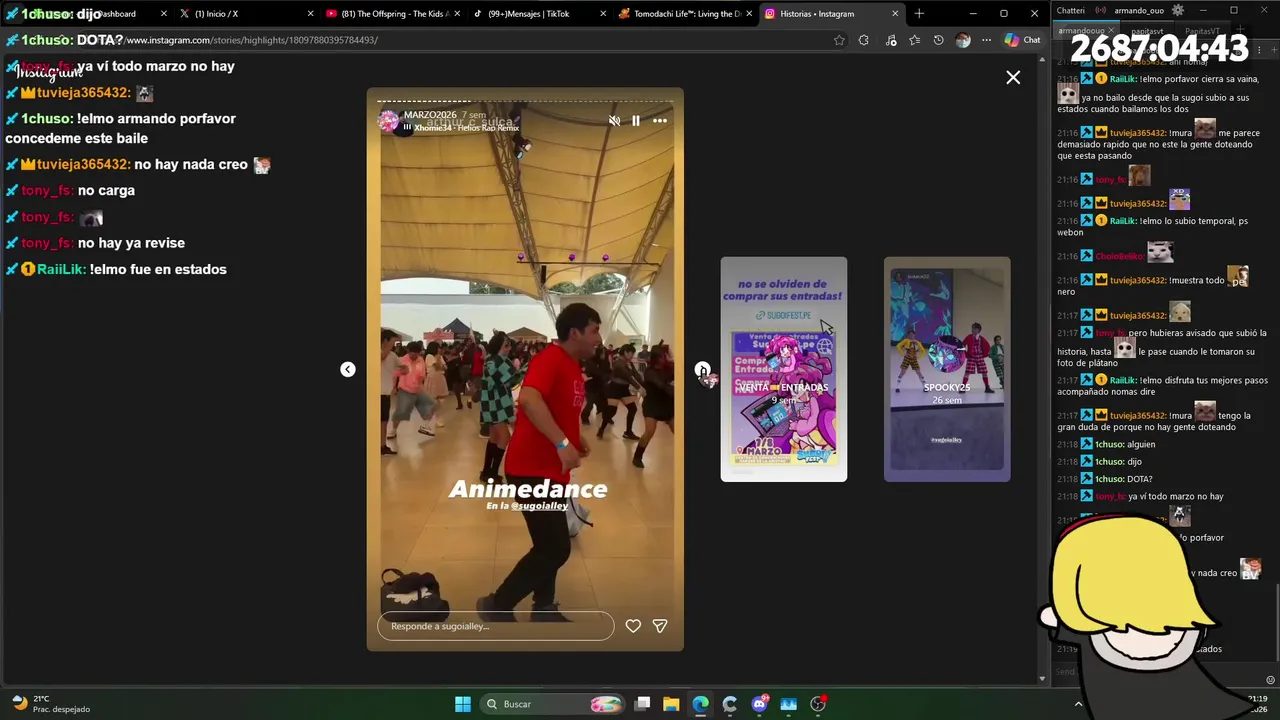Click the @sugoialley mention in story
This screenshot has width=1280, height=720.
pyautogui.click(x=540, y=506)
